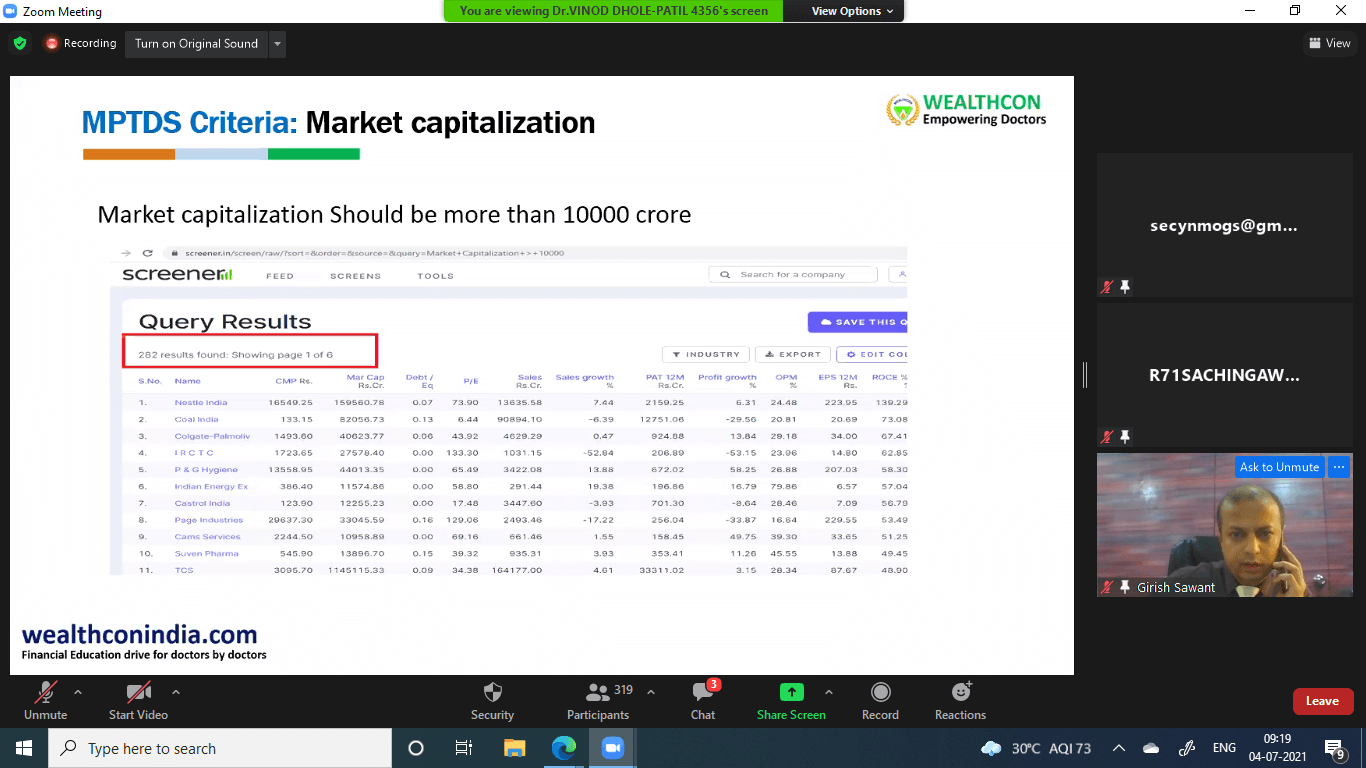The height and width of the screenshot is (768, 1366).
Task: Open the View layout menu
Action: click(1329, 43)
